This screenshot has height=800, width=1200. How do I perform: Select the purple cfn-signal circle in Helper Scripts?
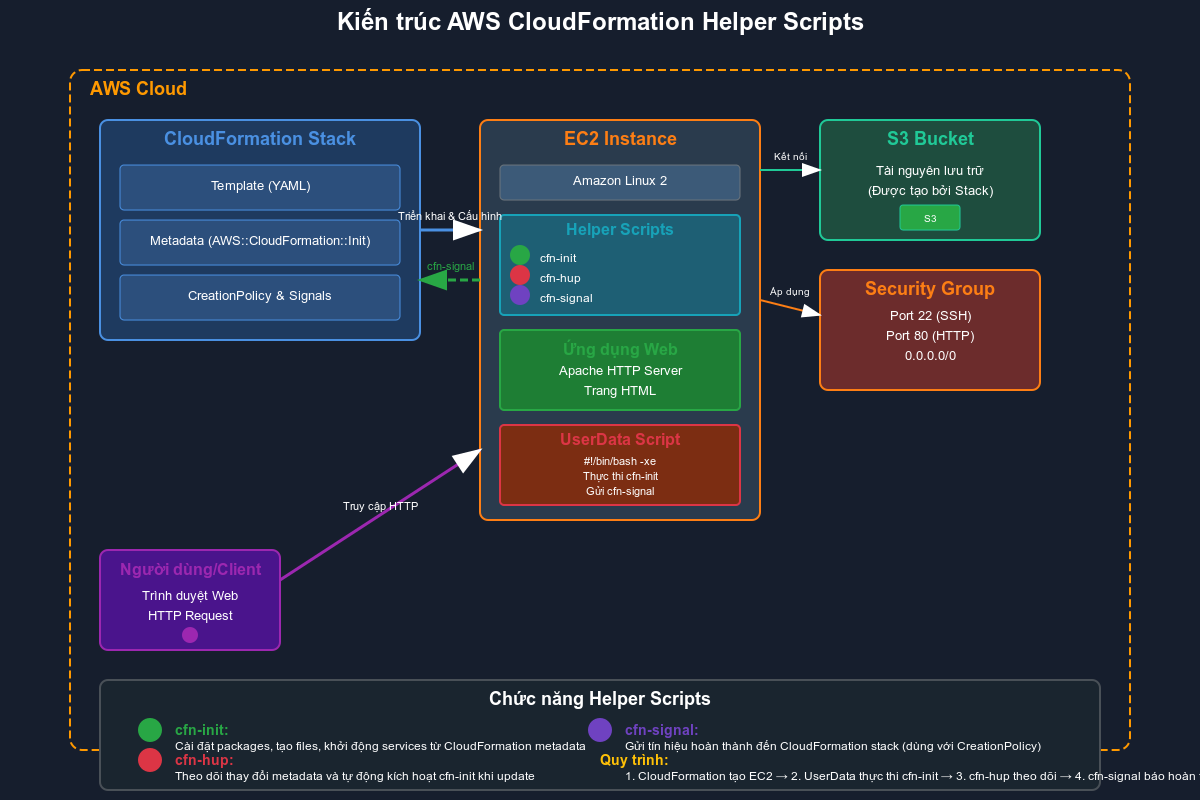point(520,295)
